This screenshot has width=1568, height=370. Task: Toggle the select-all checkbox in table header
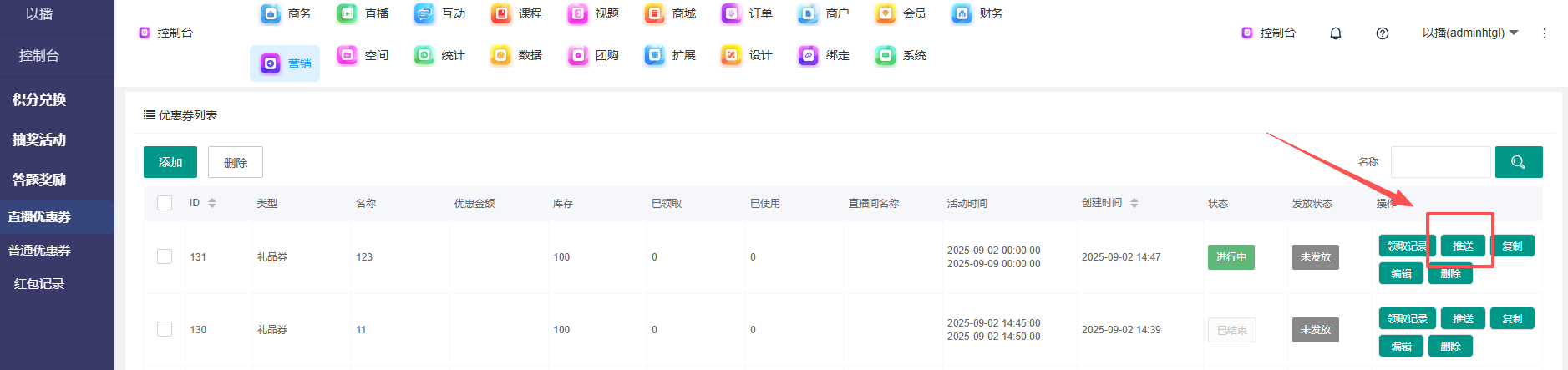tap(165, 203)
